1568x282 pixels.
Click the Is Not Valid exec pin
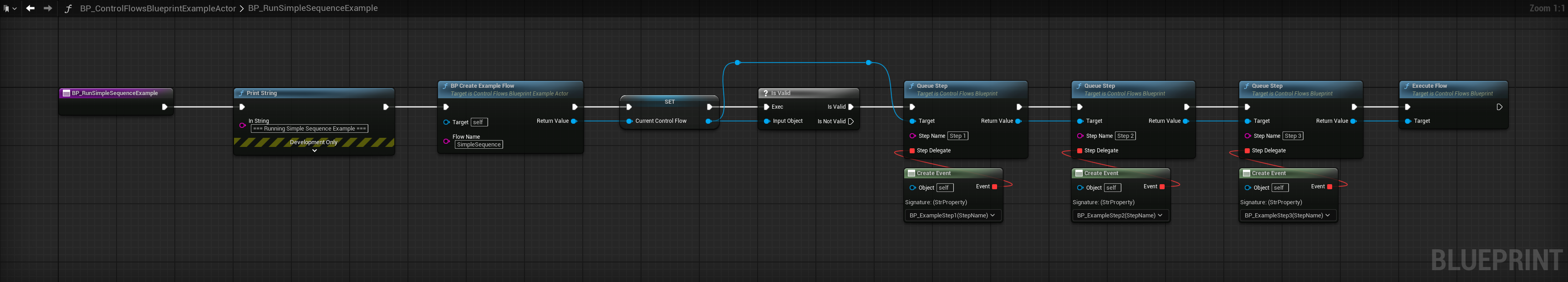click(850, 121)
